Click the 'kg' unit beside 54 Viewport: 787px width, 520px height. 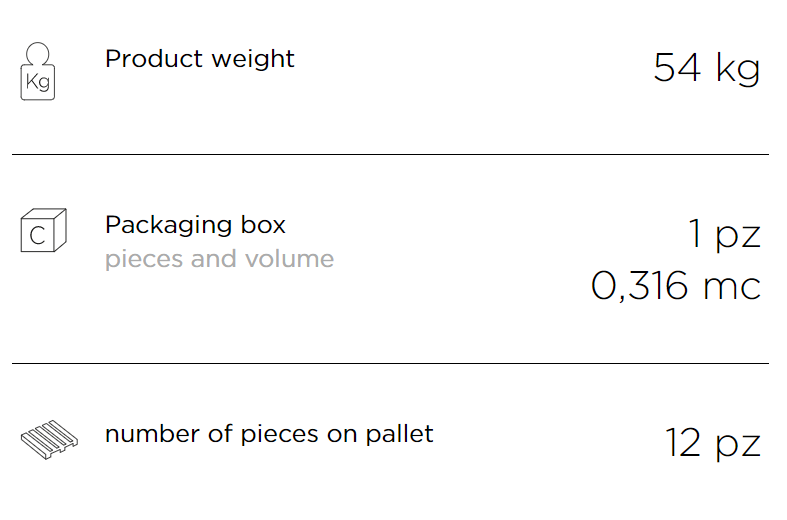tap(738, 69)
